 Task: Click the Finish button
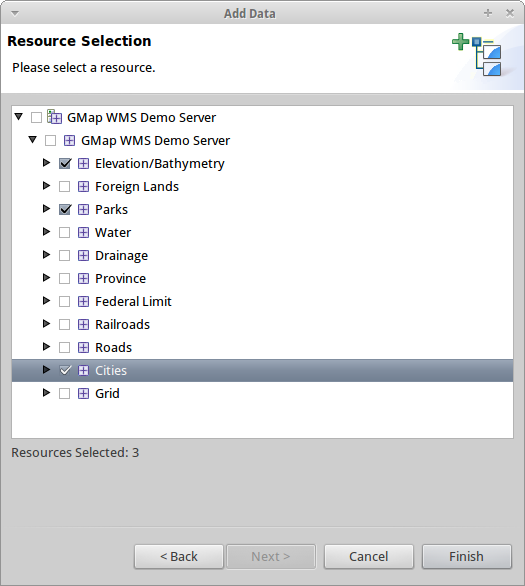click(466, 556)
